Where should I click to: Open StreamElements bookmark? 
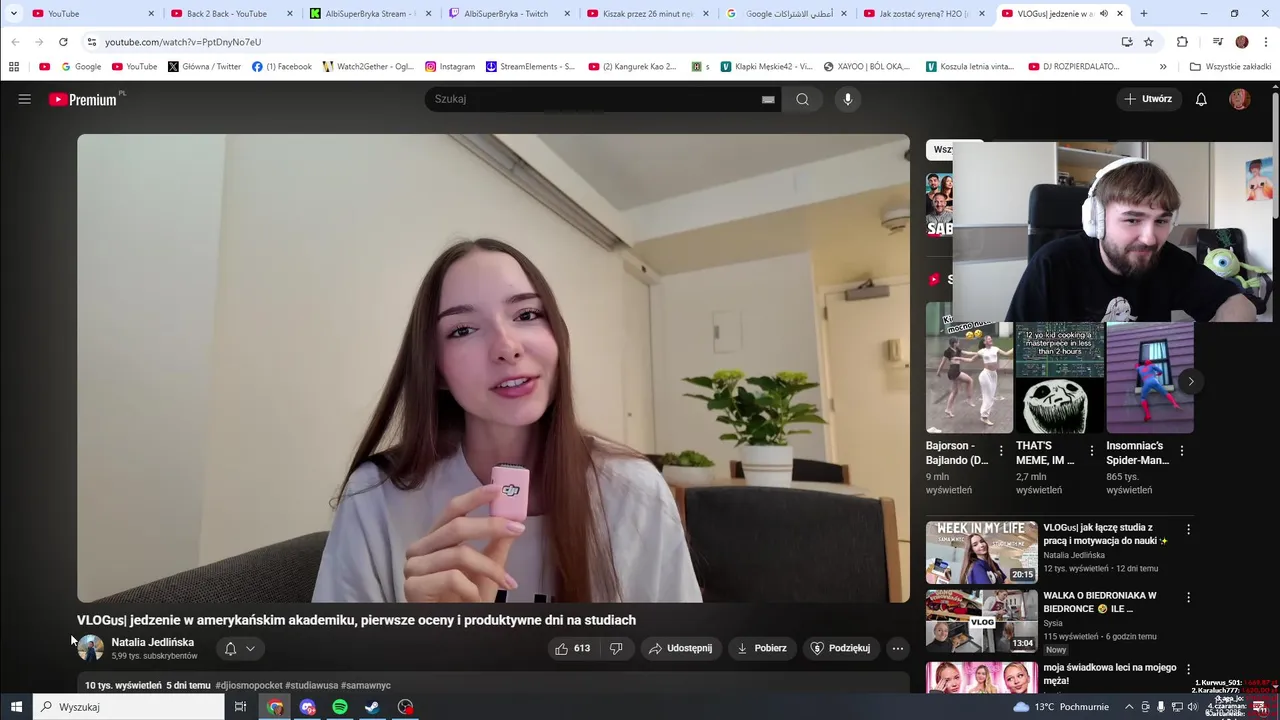[x=531, y=67]
